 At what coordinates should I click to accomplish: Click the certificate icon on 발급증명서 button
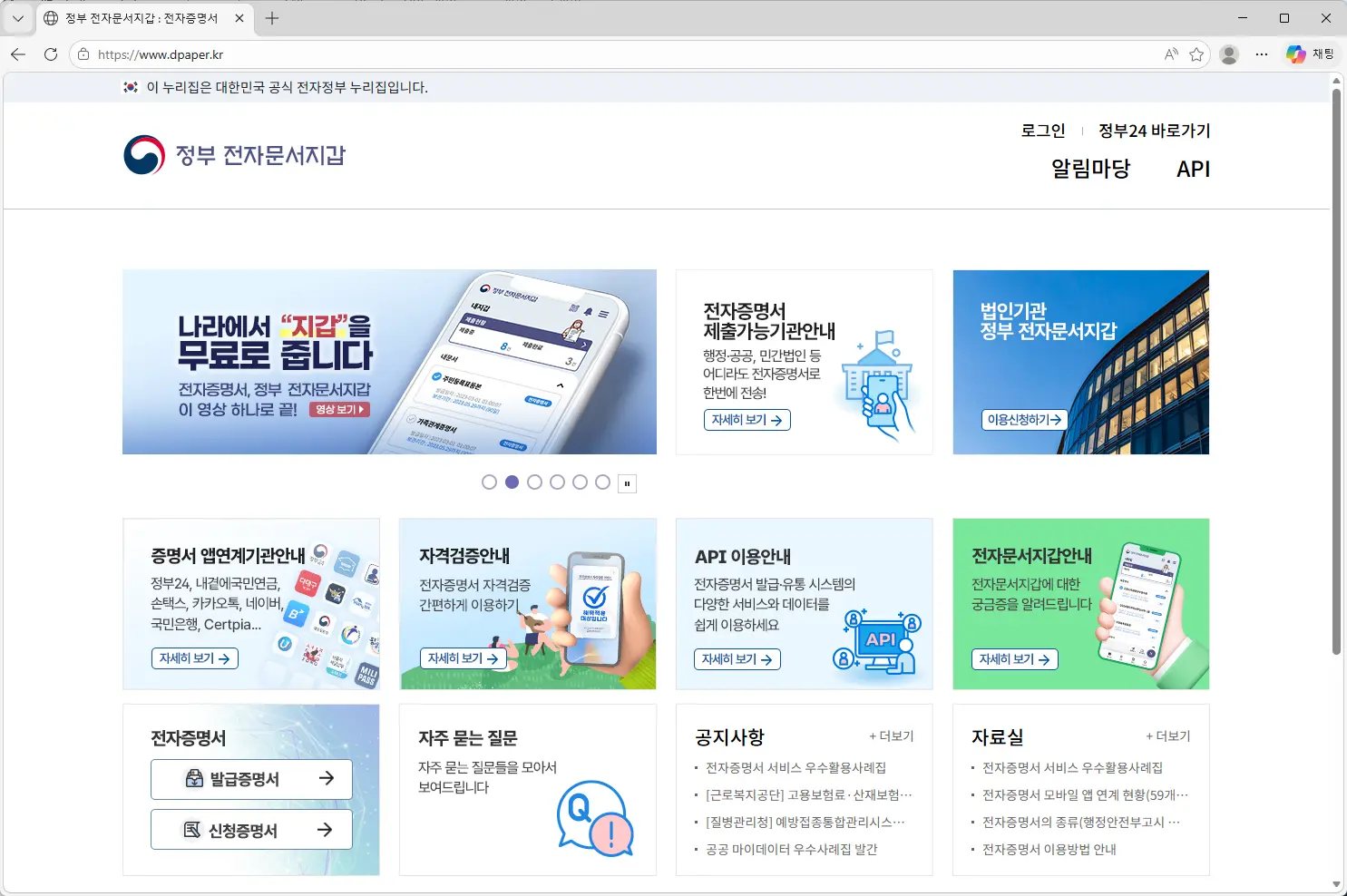point(193,778)
